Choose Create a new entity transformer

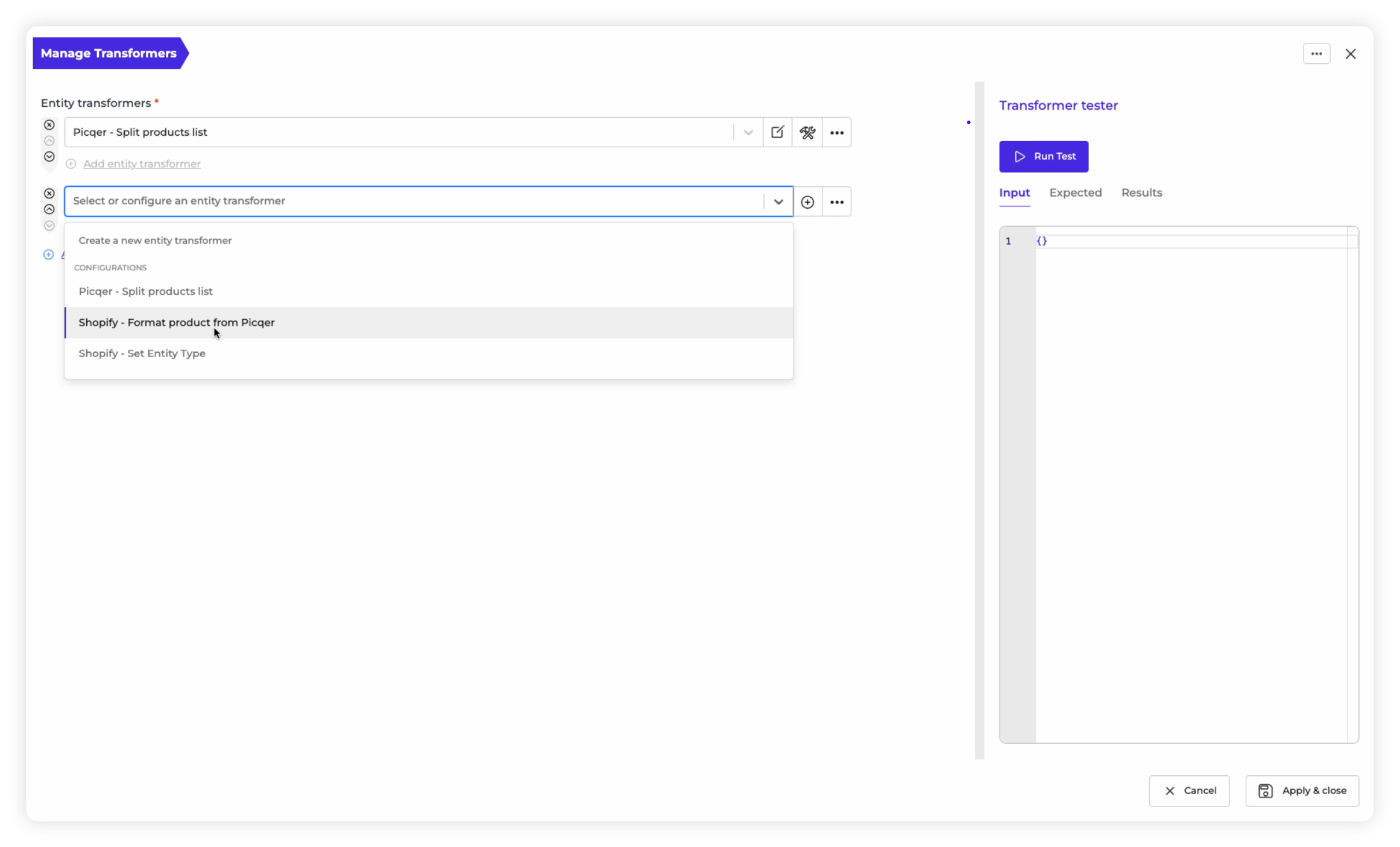(x=429, y=240)
